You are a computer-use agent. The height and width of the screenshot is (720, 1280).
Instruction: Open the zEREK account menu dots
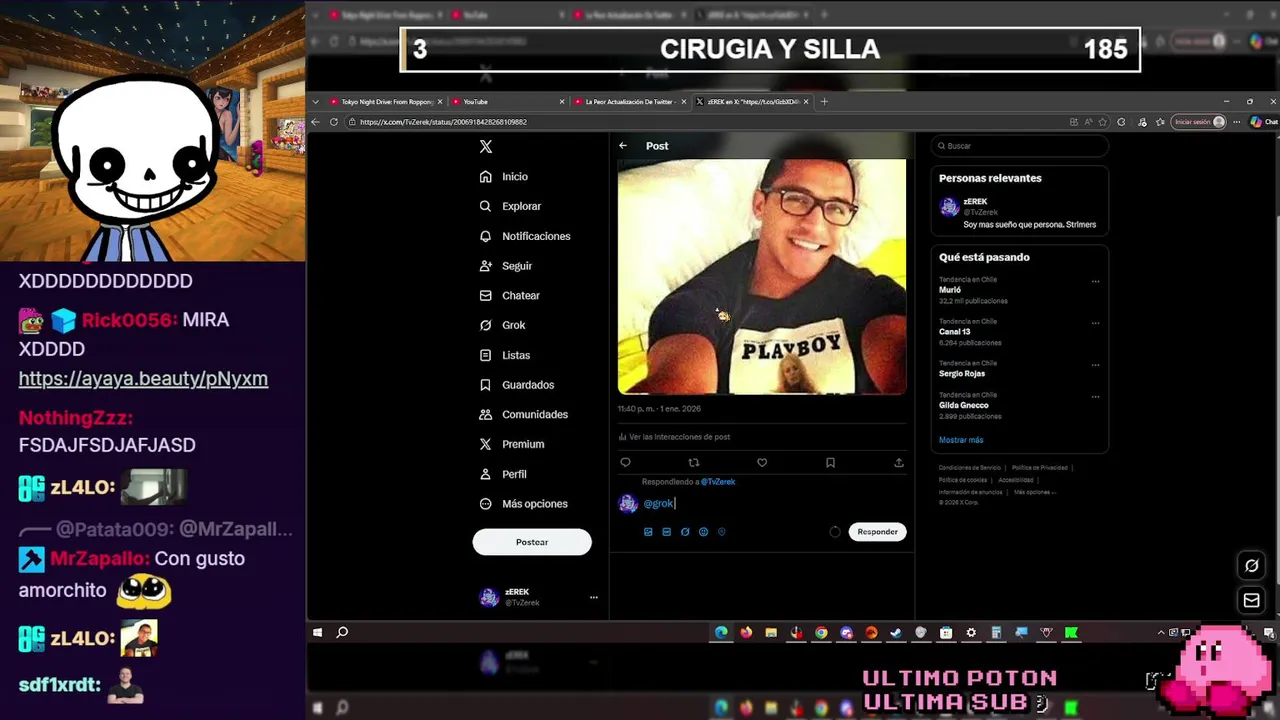593,597
